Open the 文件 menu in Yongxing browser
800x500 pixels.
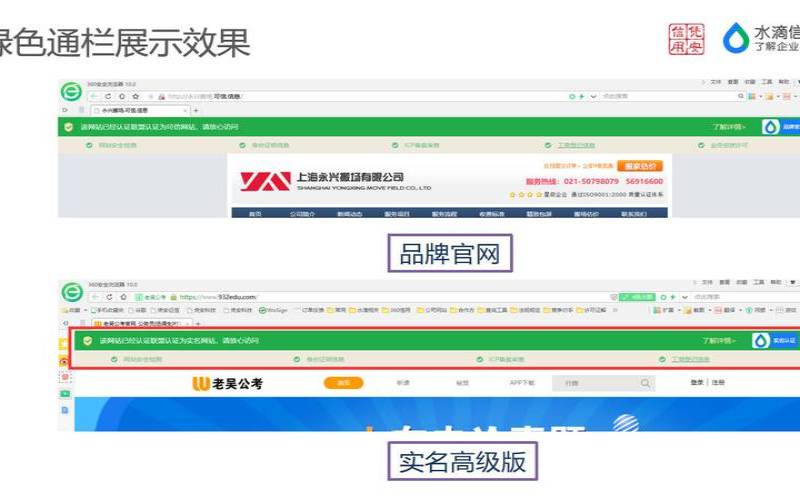(x=716, y=82)
